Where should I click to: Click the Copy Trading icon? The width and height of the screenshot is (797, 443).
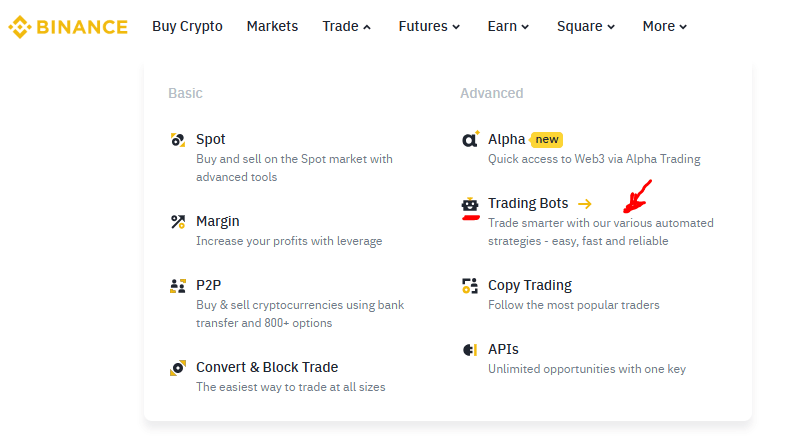pos(470,286)
